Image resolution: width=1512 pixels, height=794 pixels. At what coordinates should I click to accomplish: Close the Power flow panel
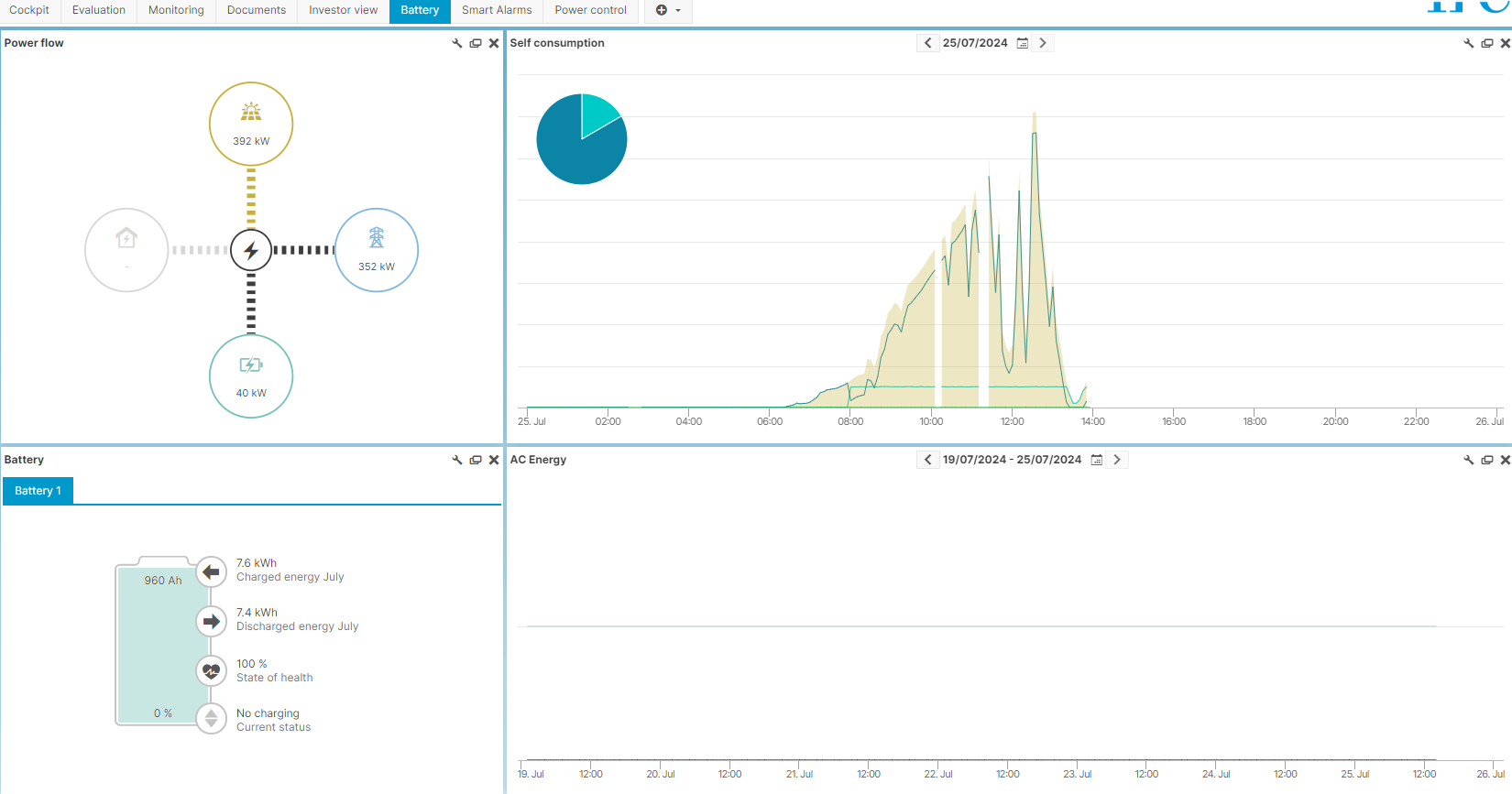tap(494, 43)
